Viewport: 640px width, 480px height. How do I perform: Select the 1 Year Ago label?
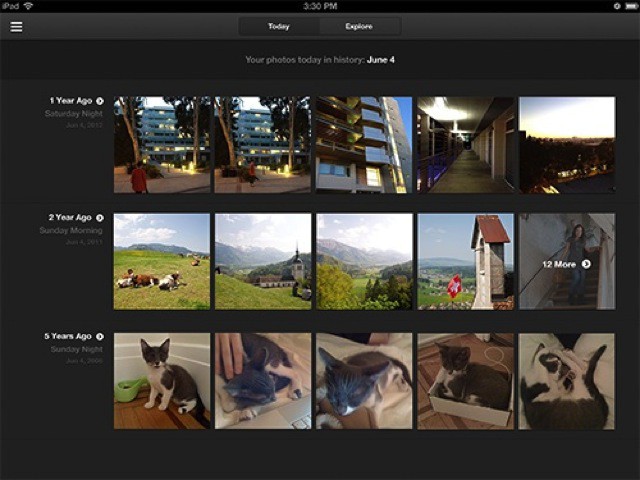click(70, 101)
